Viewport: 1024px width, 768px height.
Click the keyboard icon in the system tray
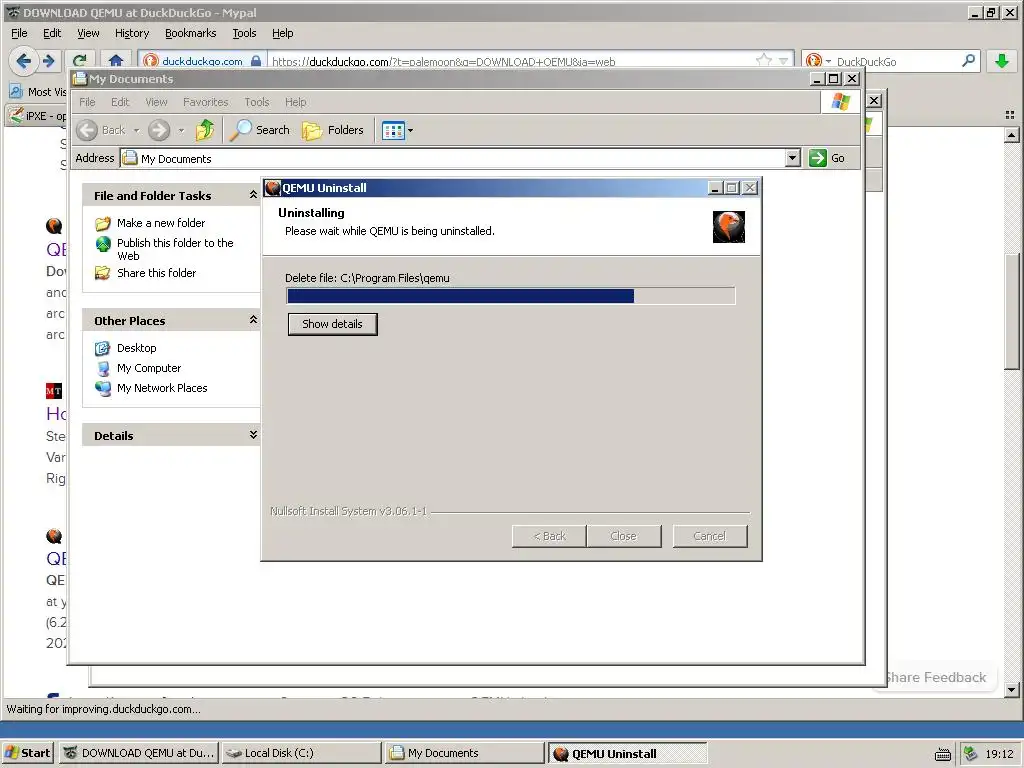click(942, 754)
